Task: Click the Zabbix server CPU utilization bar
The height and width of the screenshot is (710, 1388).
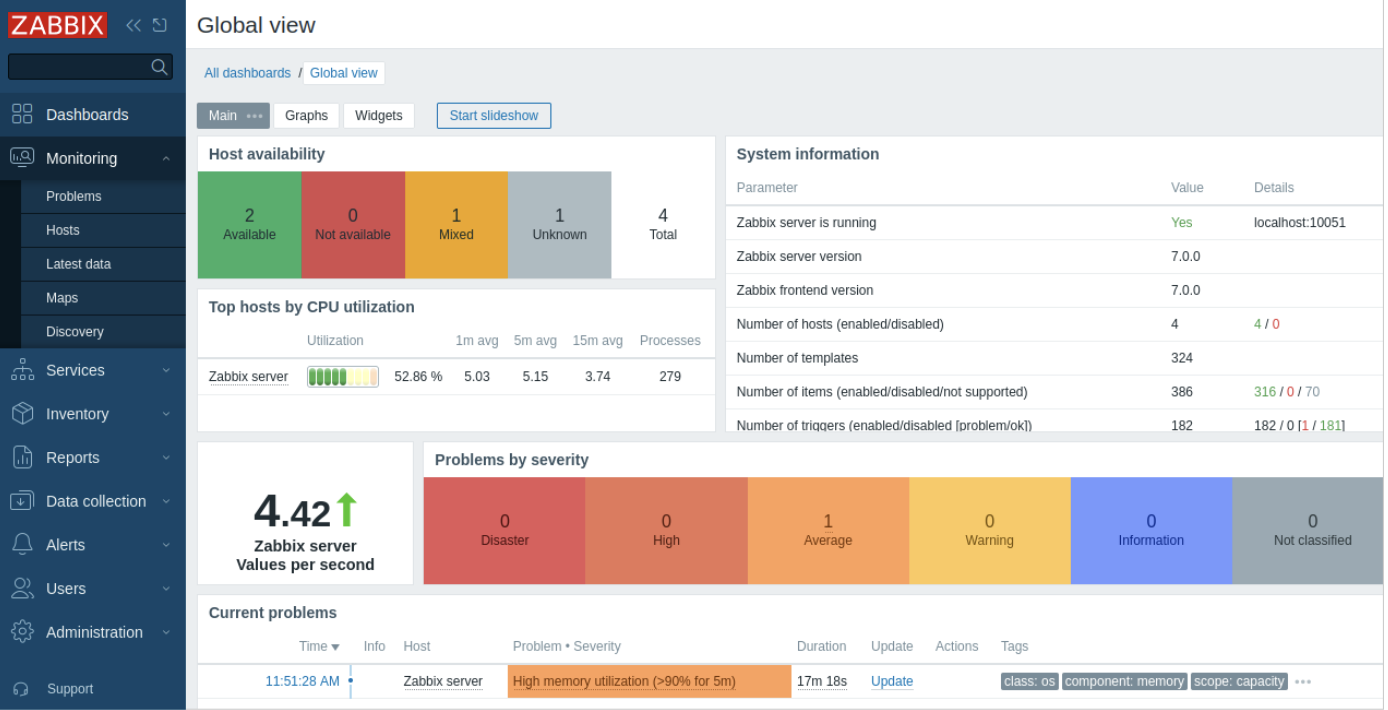Action: (343, 376)
